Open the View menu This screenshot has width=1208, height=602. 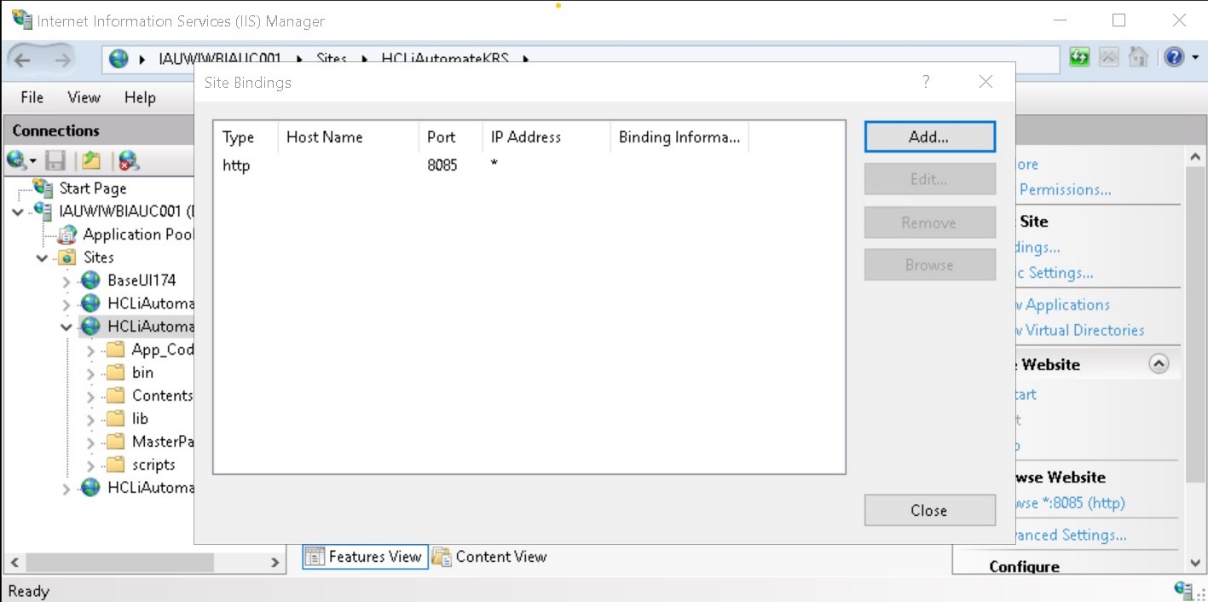click(84, 97)
